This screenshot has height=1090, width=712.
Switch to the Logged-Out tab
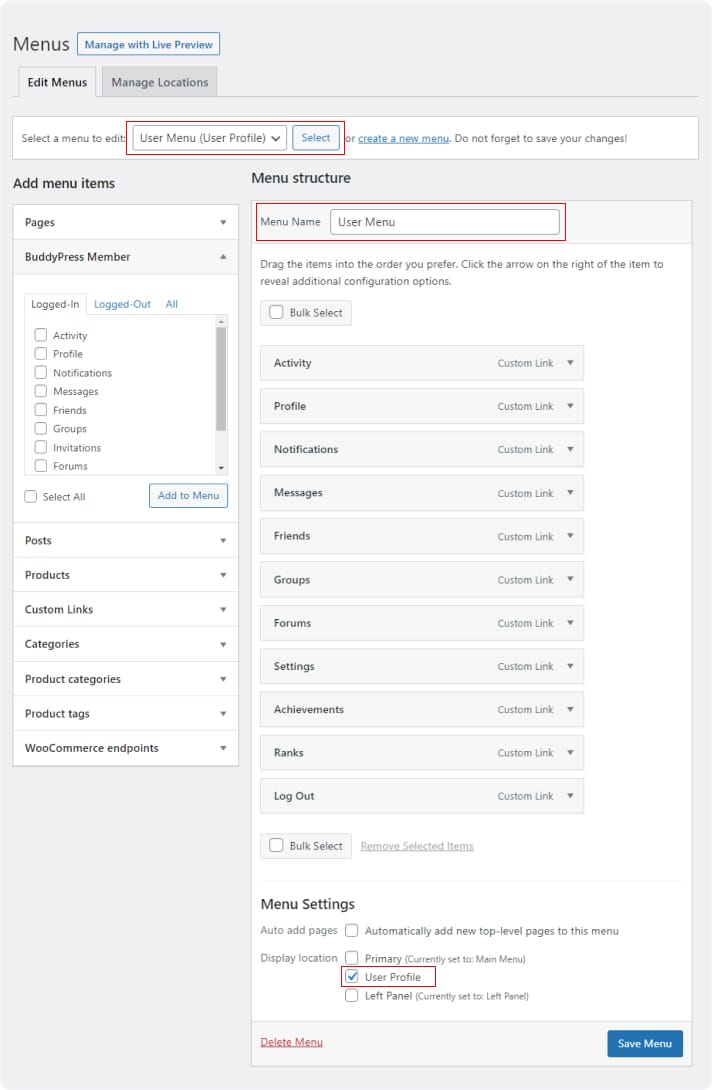(122, 304)
